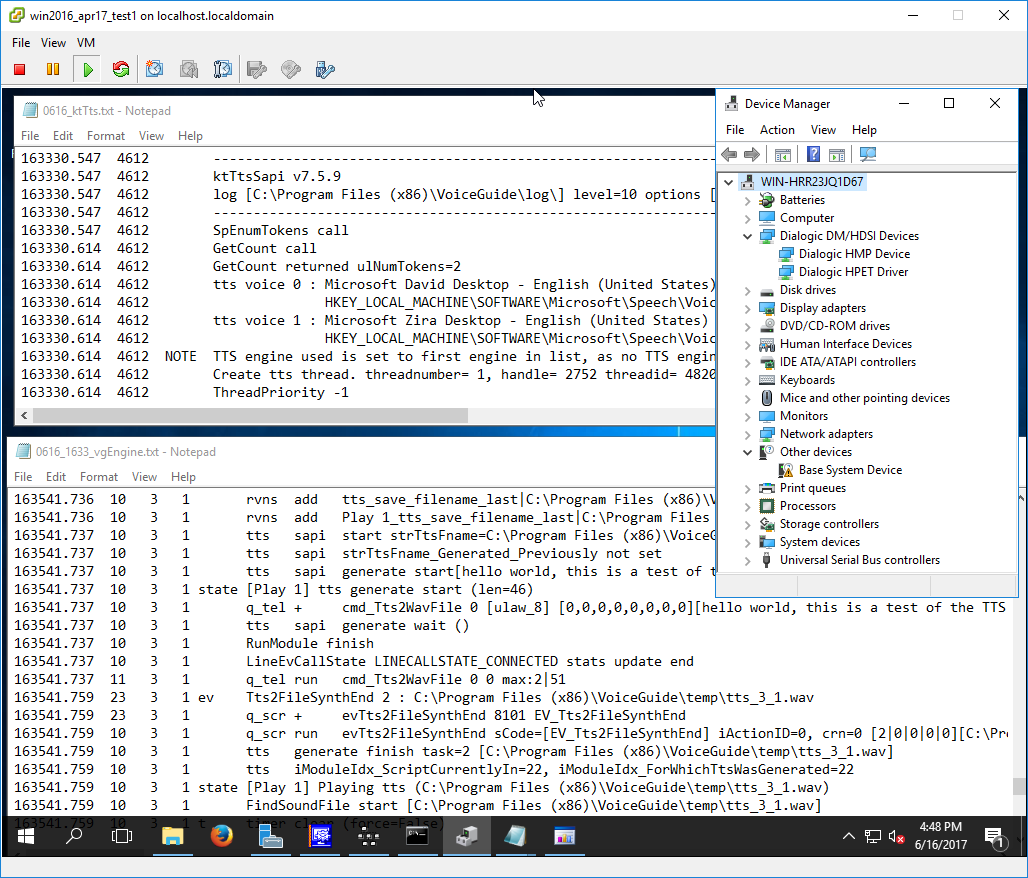Screen dimensions: 1028x878
Task: Click the left scroll arrow in ktTts Notepad
Action: coord(24,416)
